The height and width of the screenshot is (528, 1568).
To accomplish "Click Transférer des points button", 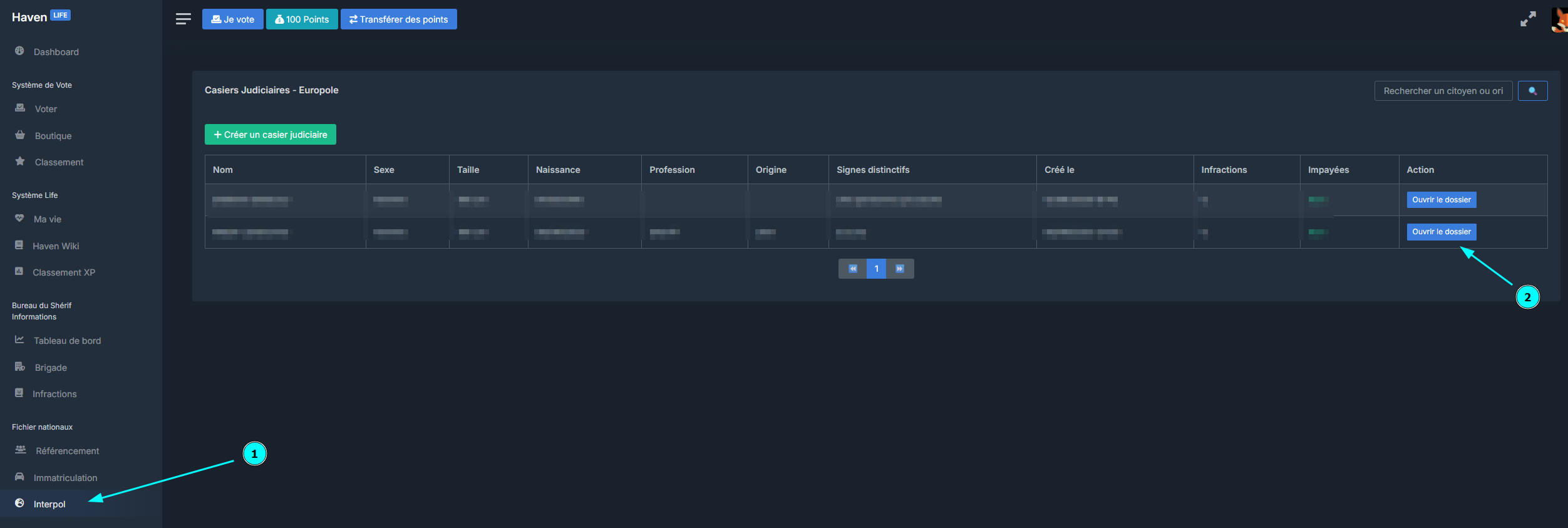I will [399, 19].
